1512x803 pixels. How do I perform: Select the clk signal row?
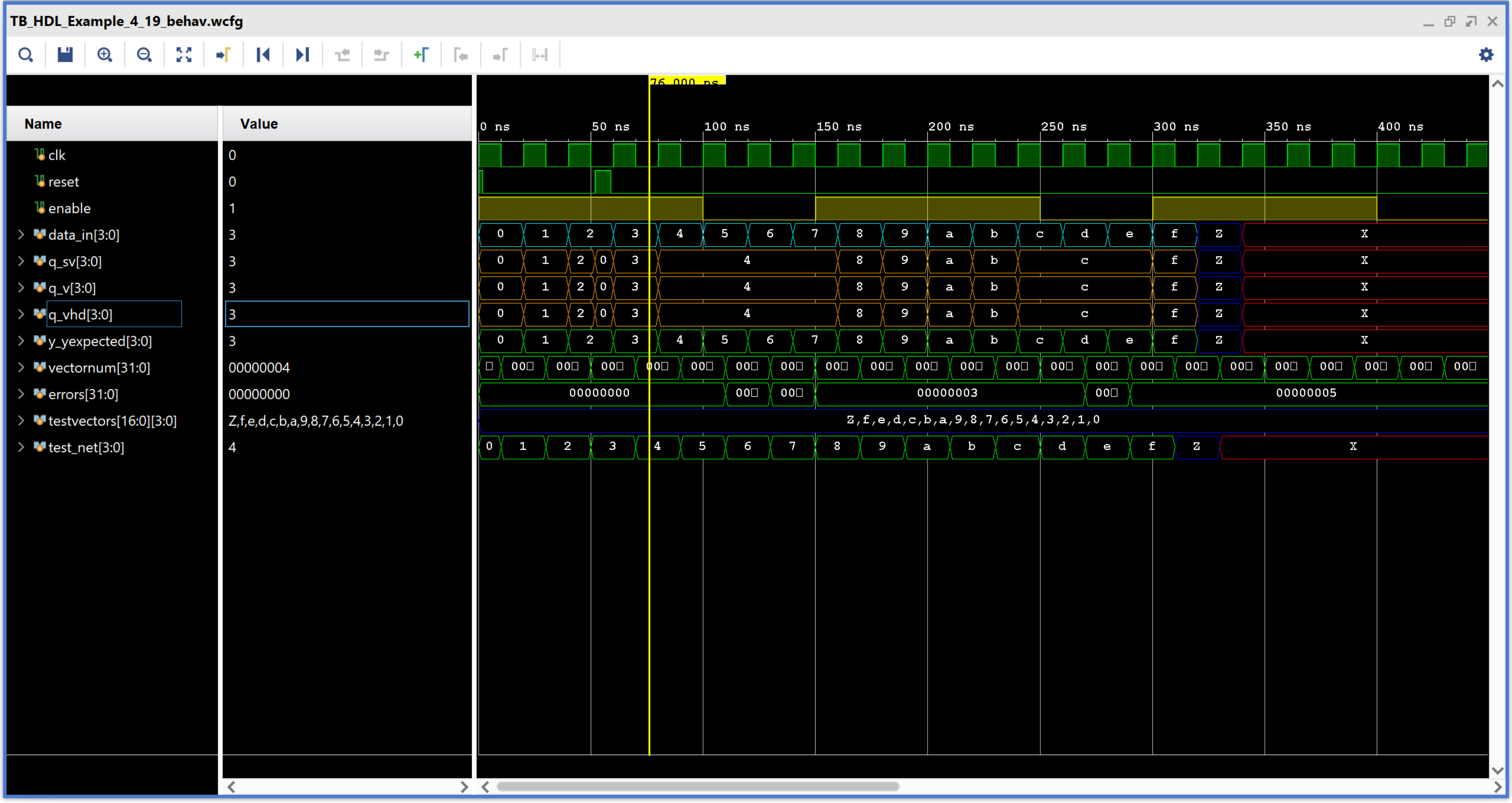[57, 155]
